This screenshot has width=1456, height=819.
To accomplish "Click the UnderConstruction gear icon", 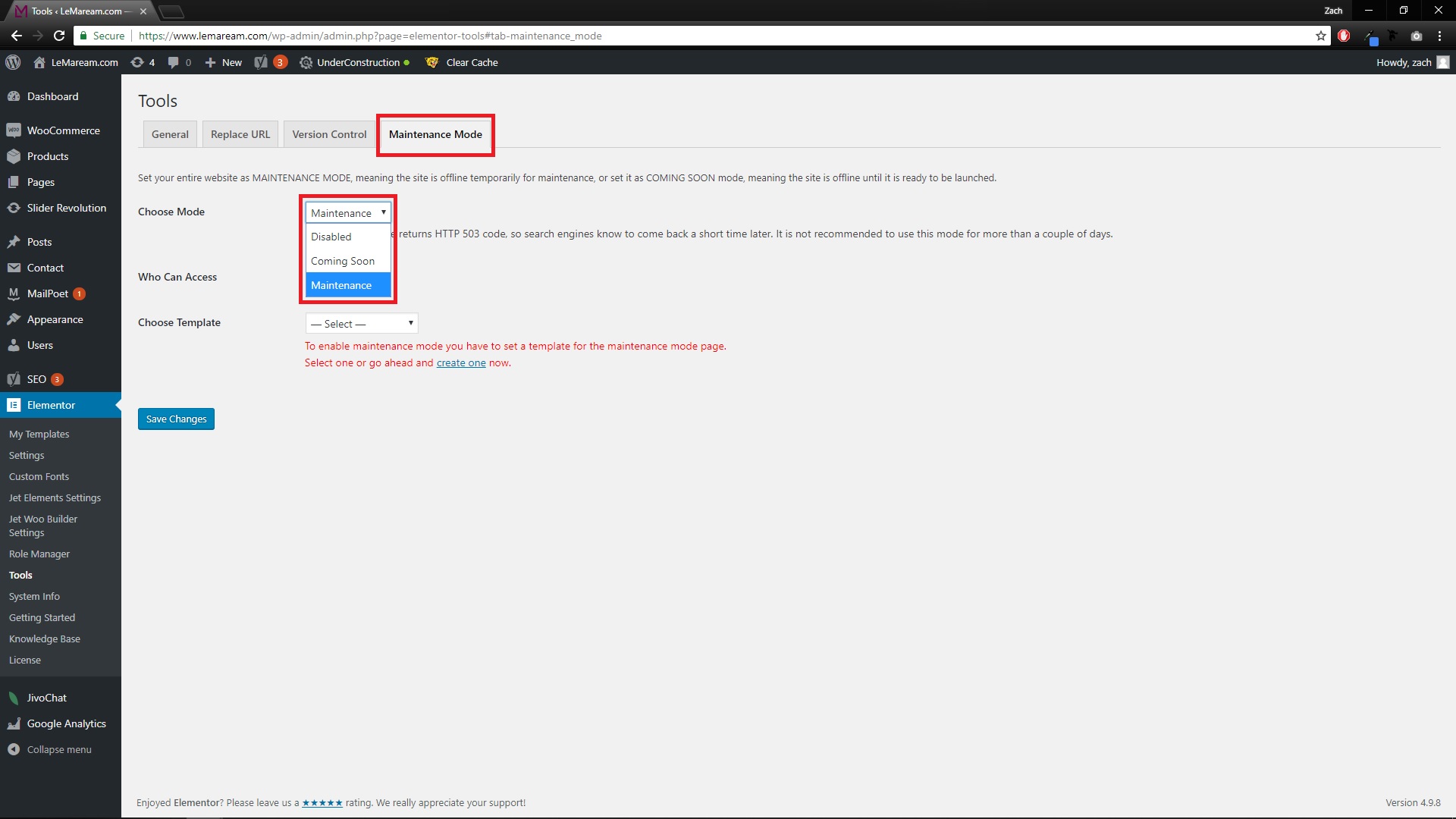I will [x=306, y=62].
